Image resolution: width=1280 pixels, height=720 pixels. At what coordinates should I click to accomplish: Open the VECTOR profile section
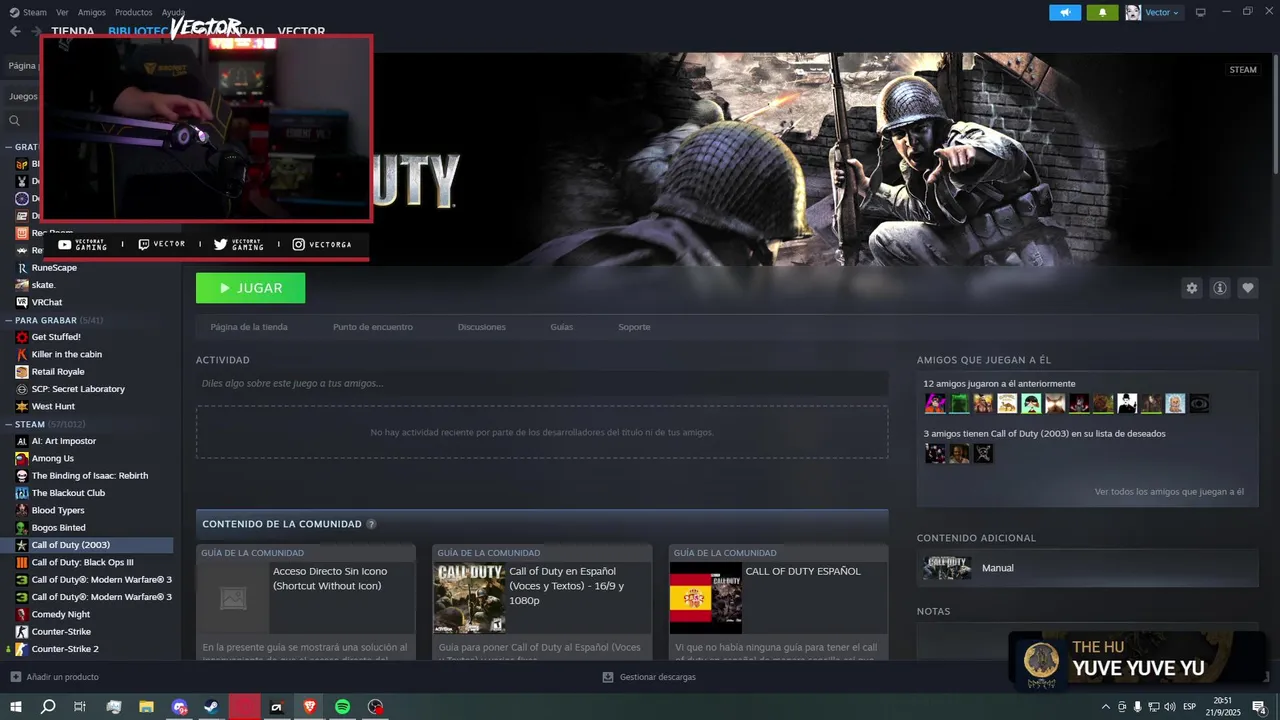[301, 32]
